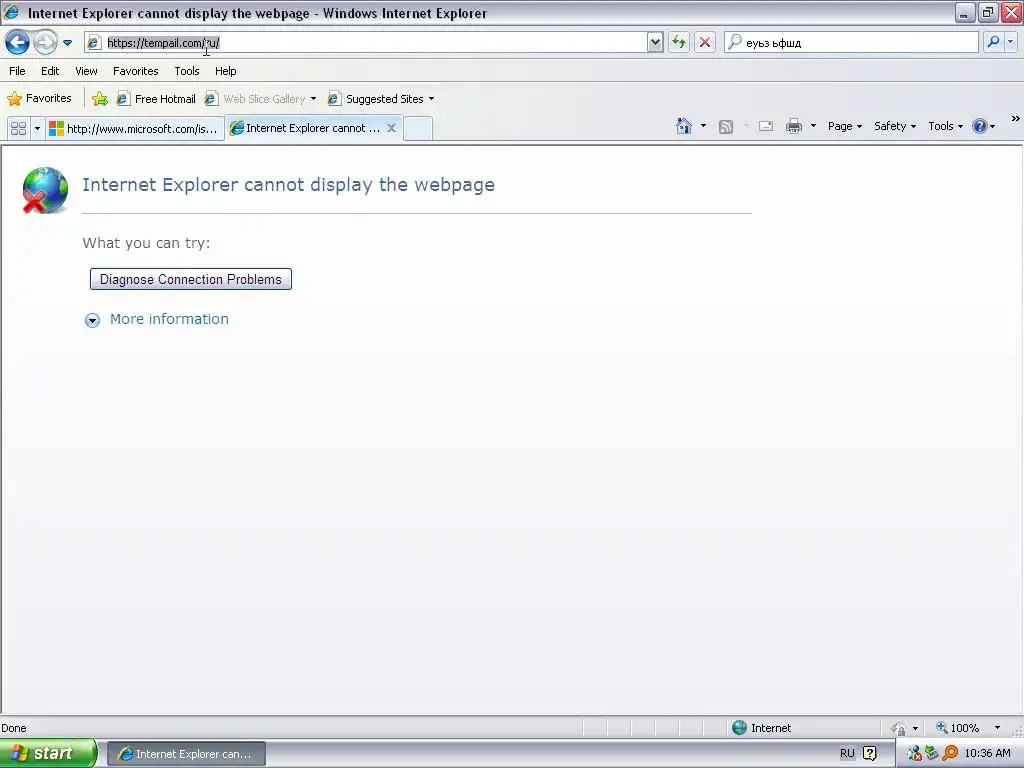Image resolution: width=1024 pixels, height=768 pixels.
Task: Open the Windows Start menu
Action: [x=48, y=754]
